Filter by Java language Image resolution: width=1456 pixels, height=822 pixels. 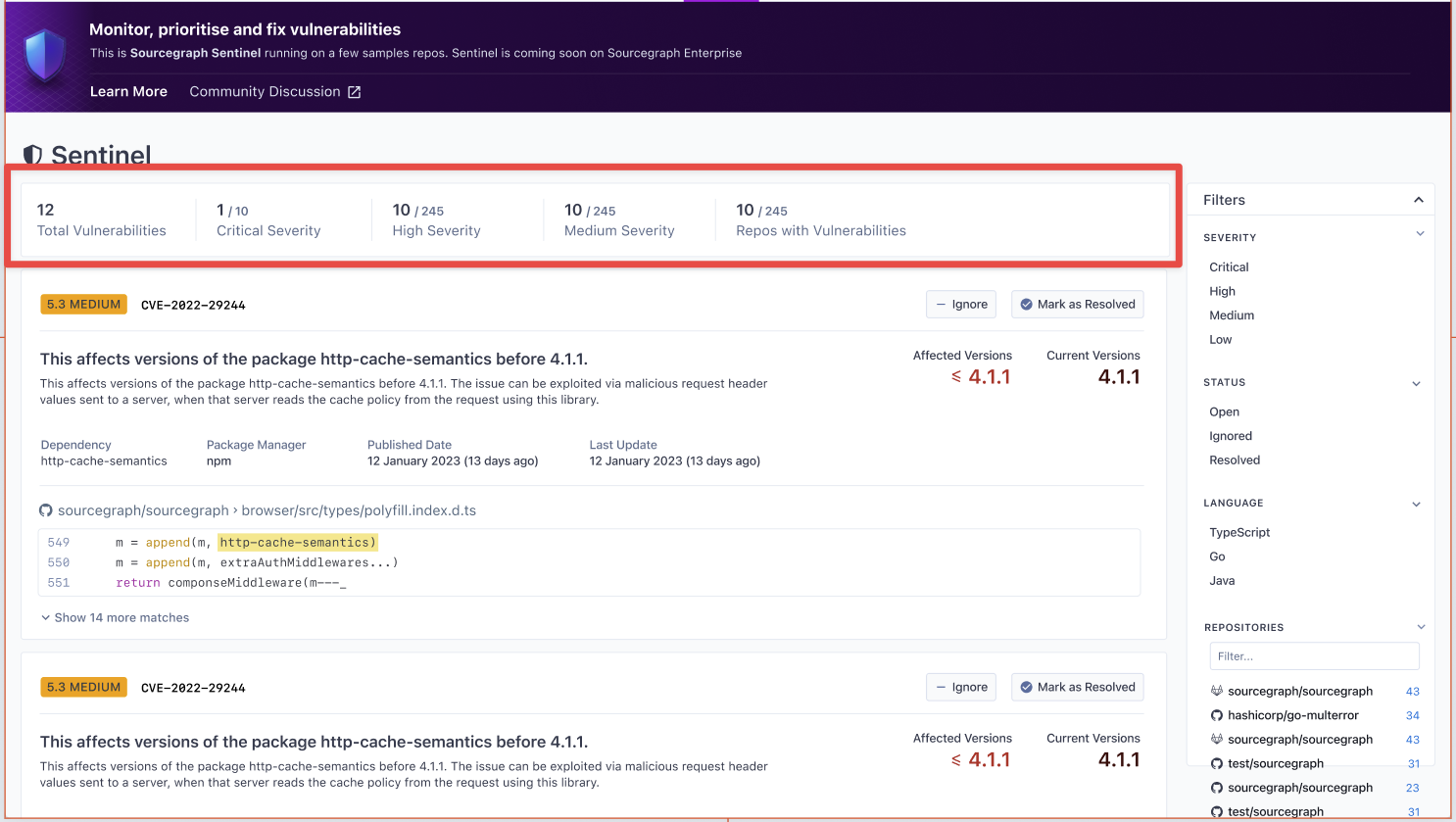[1222, 581]
